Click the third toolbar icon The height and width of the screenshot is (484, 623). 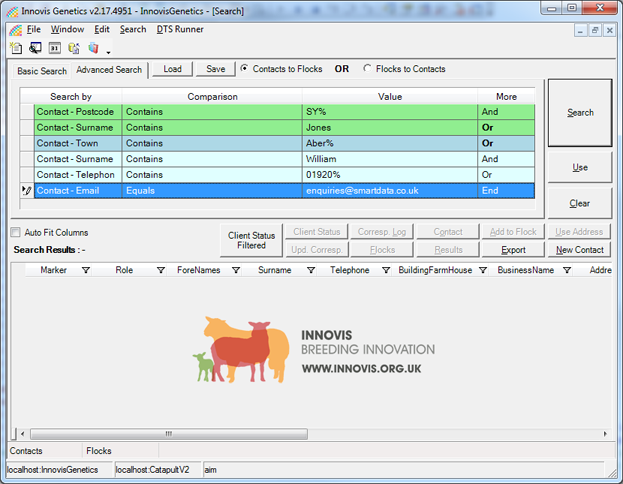tap(55, 48)
